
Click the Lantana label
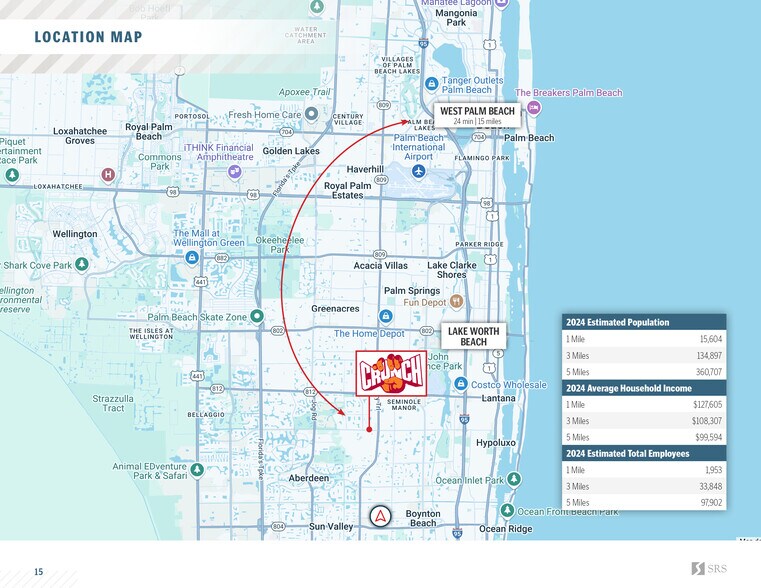pyautogui.click(x=498, y=398)
